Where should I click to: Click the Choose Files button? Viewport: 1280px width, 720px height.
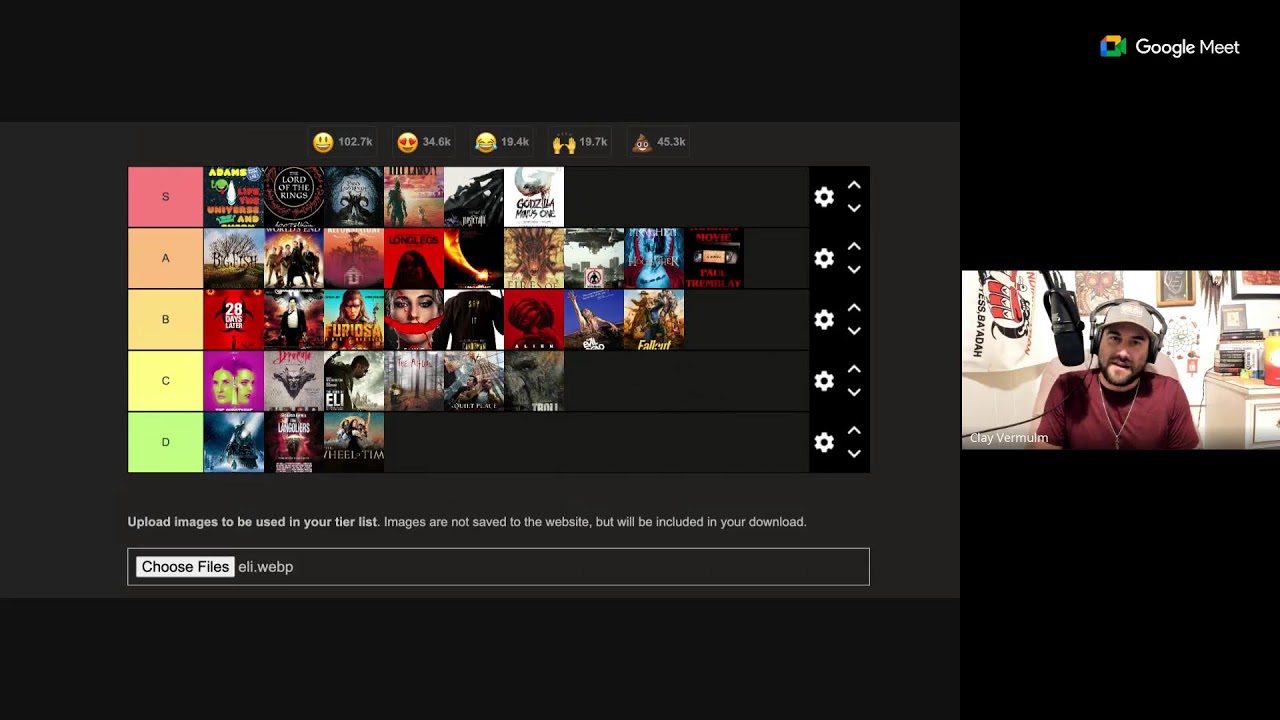pyautogui.click(x=185, y=567)
